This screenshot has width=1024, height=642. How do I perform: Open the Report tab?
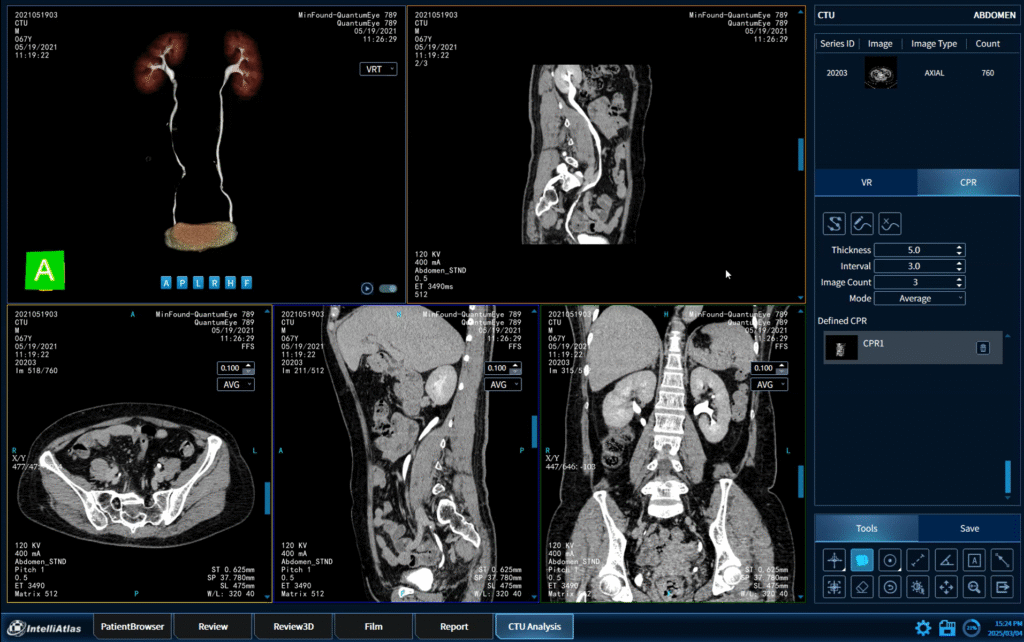pyautogui.click(x=454, y=626)
